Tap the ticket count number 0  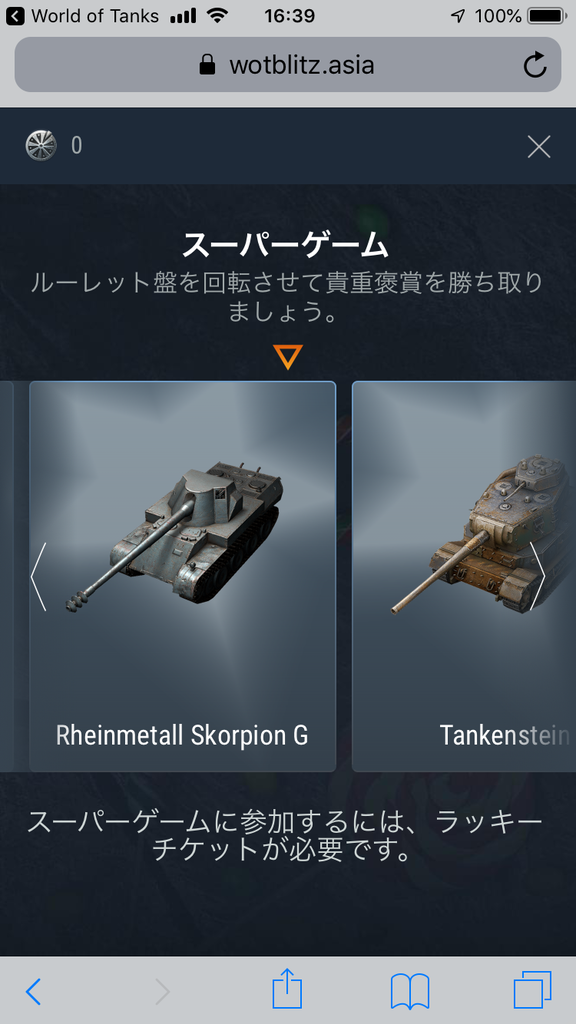76,146
